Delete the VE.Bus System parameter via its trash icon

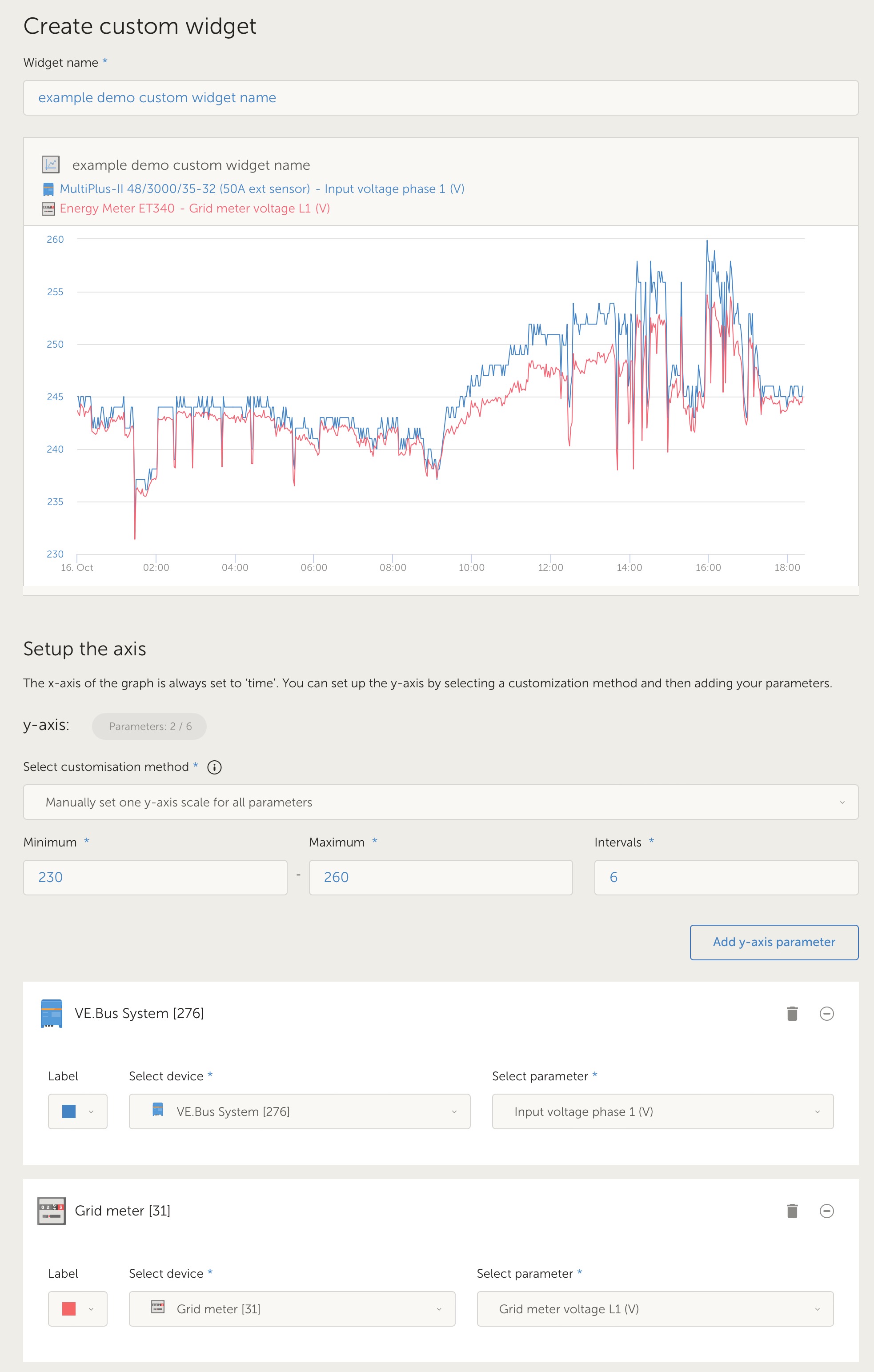pos(792,1014)
